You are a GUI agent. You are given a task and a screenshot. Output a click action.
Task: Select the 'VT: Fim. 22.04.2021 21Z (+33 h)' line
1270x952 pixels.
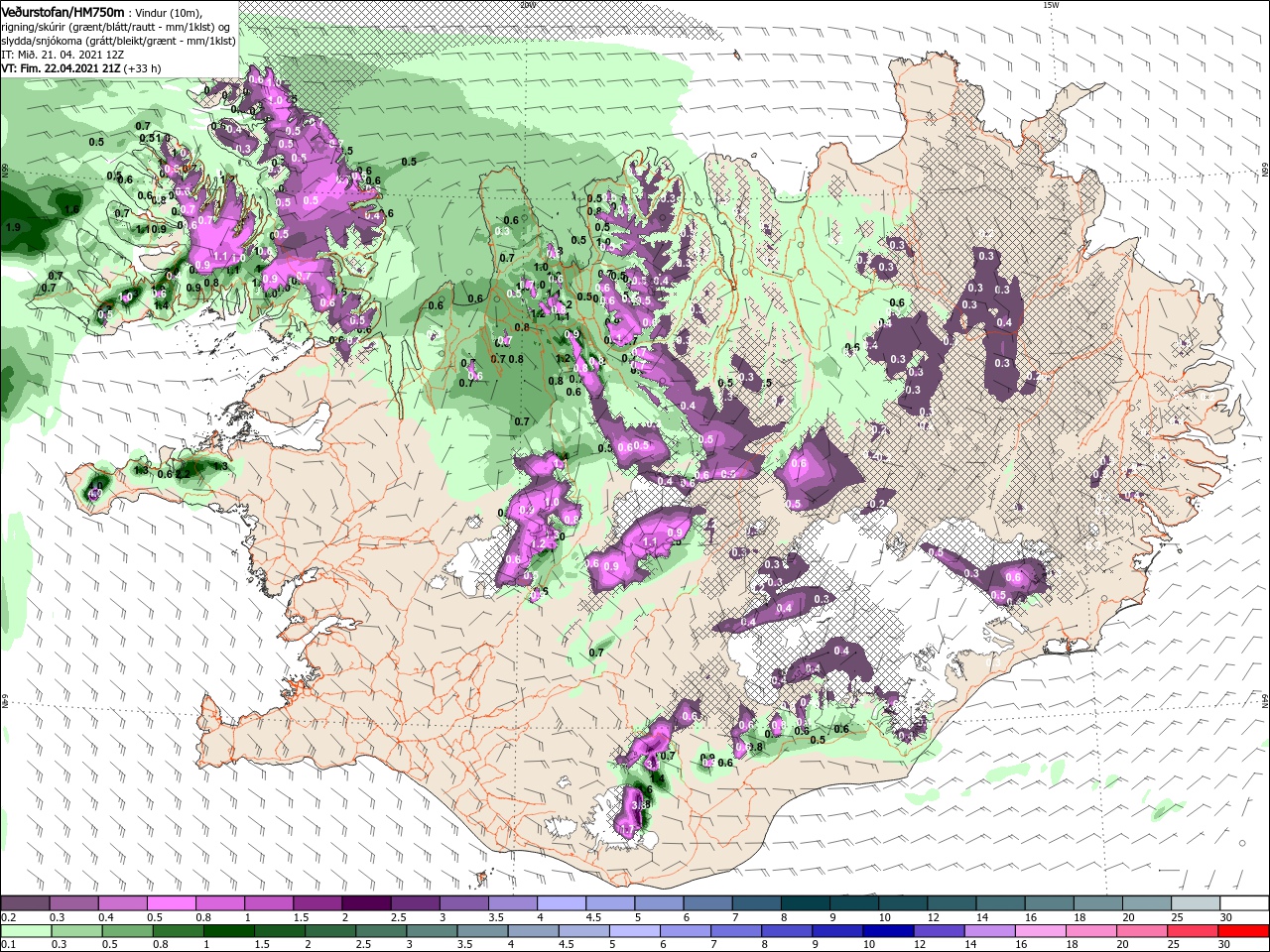[x=80, y=69]
